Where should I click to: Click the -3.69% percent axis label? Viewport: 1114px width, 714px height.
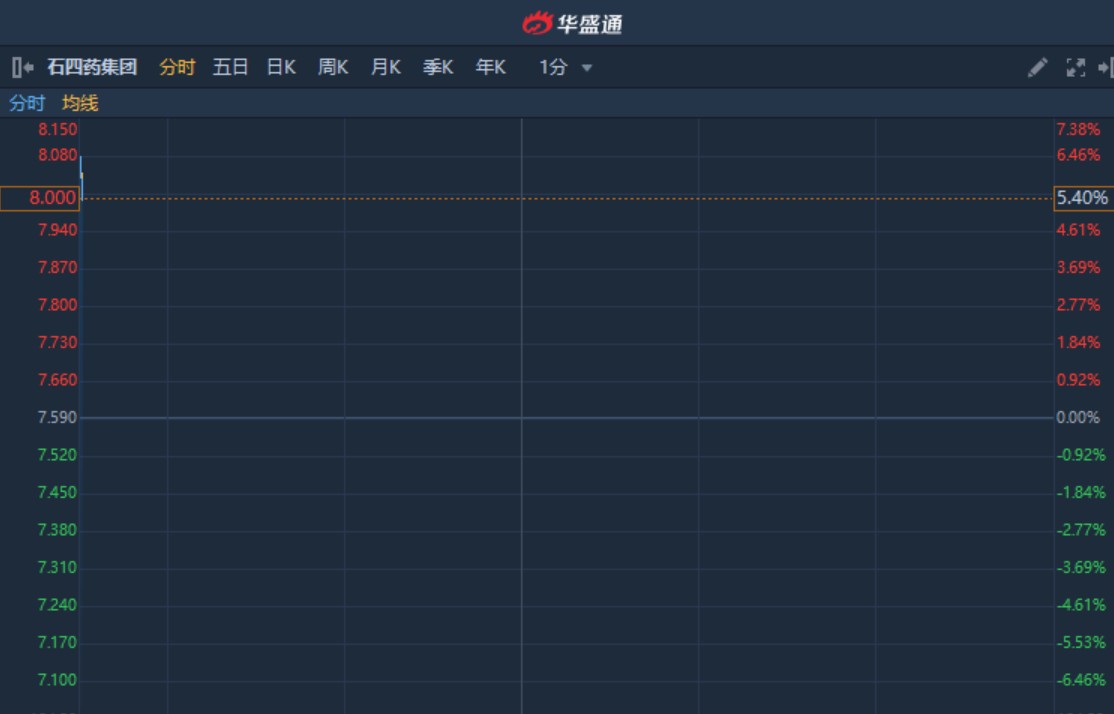(x=1081, y=567)
